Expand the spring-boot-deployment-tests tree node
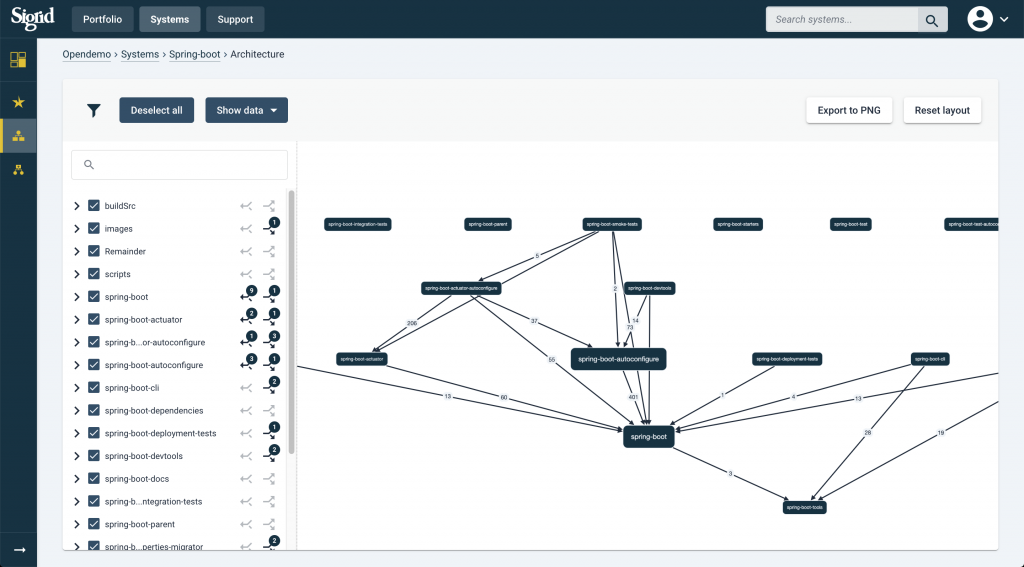This screenshot has height=567, width=1024. [76, 433]
